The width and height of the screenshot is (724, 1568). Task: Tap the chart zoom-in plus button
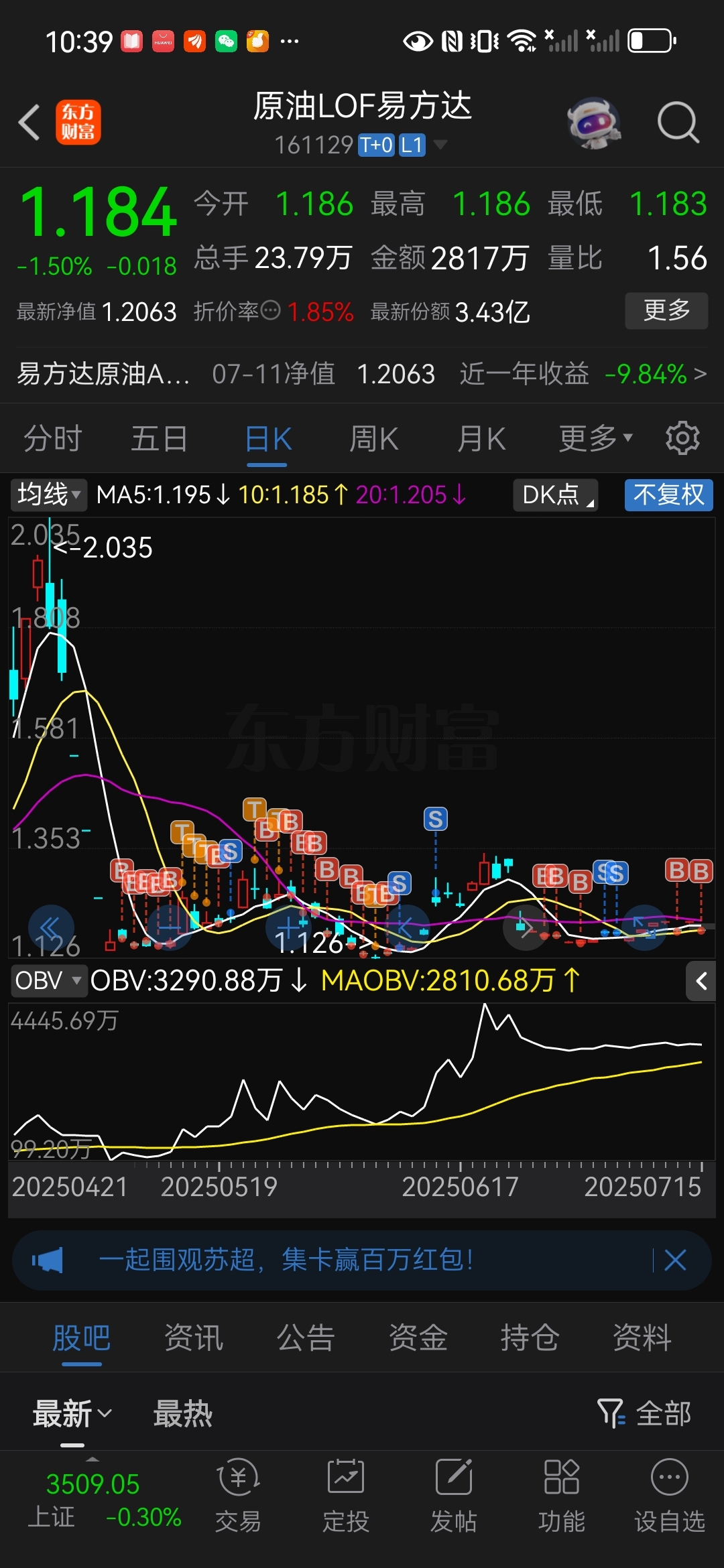[288, 927]
